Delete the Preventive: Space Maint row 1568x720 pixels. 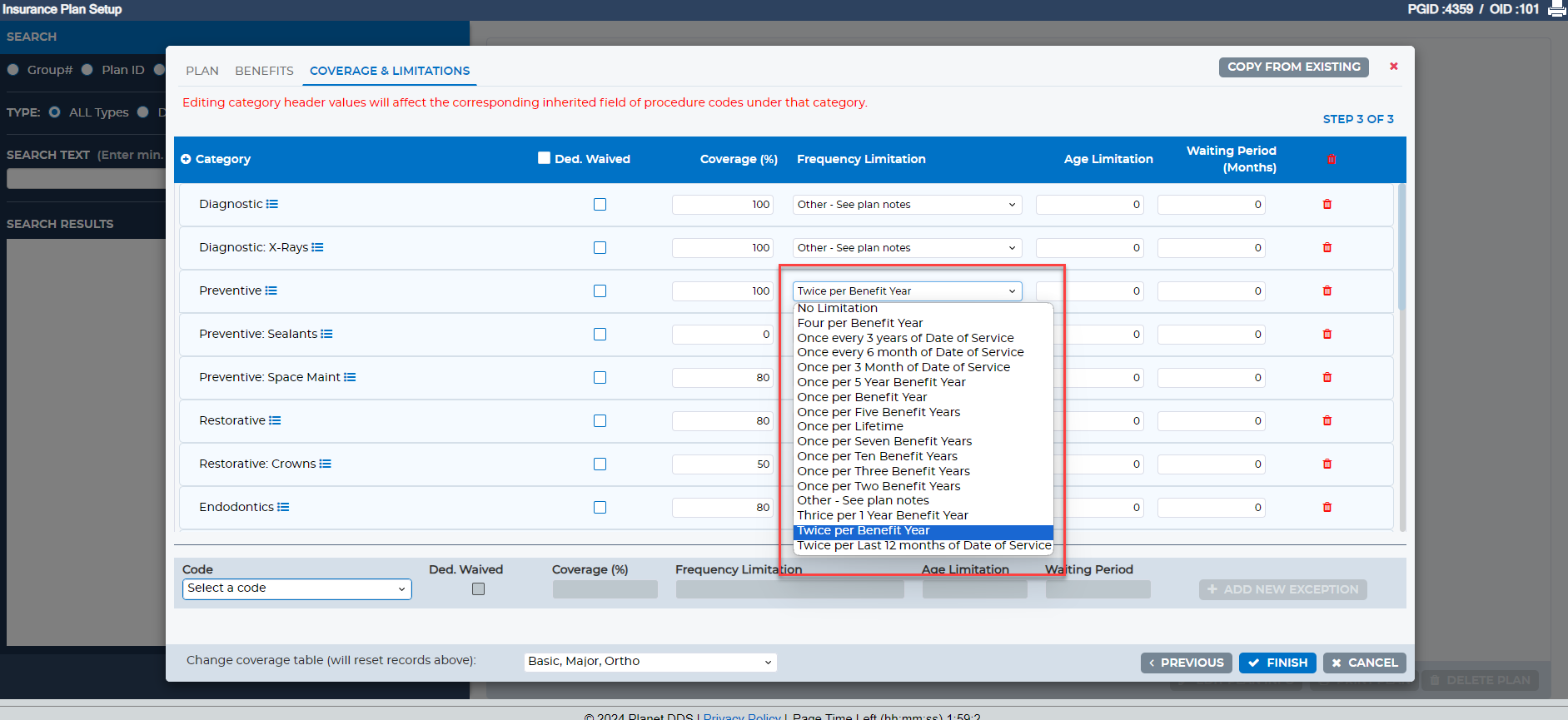tap(1327, 377)
